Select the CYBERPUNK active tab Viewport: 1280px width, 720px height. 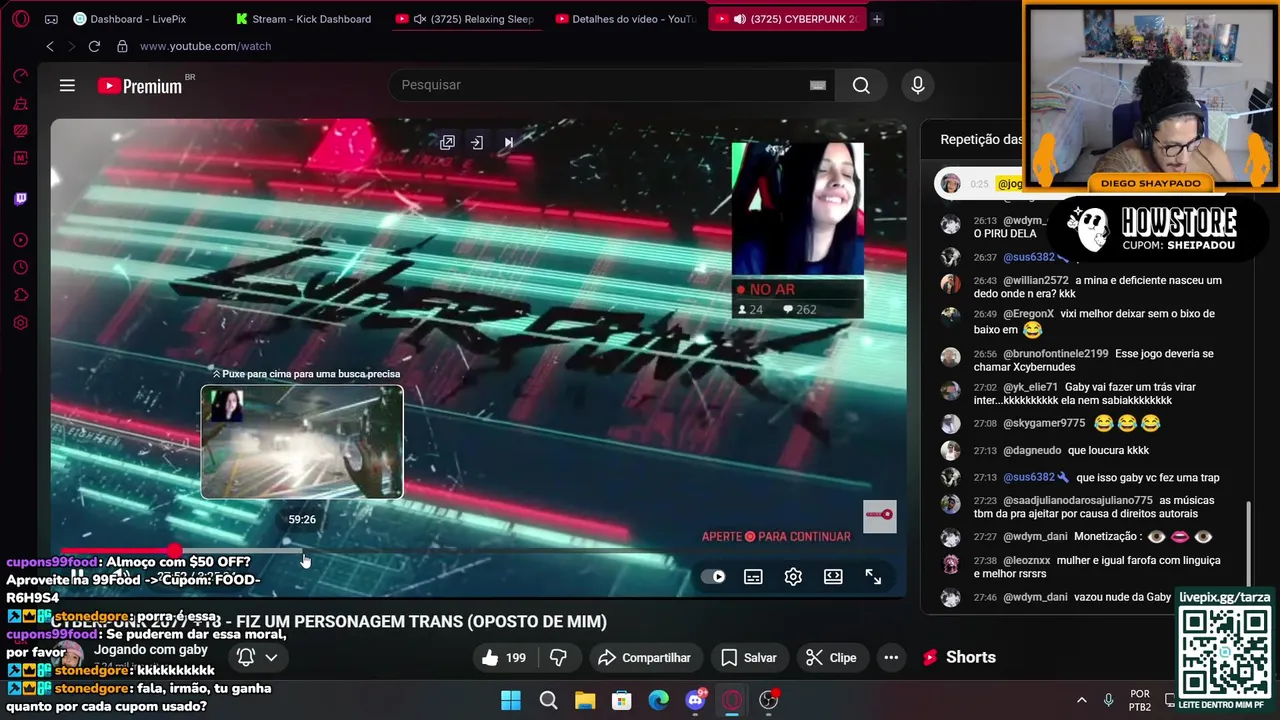click(786, 19)
